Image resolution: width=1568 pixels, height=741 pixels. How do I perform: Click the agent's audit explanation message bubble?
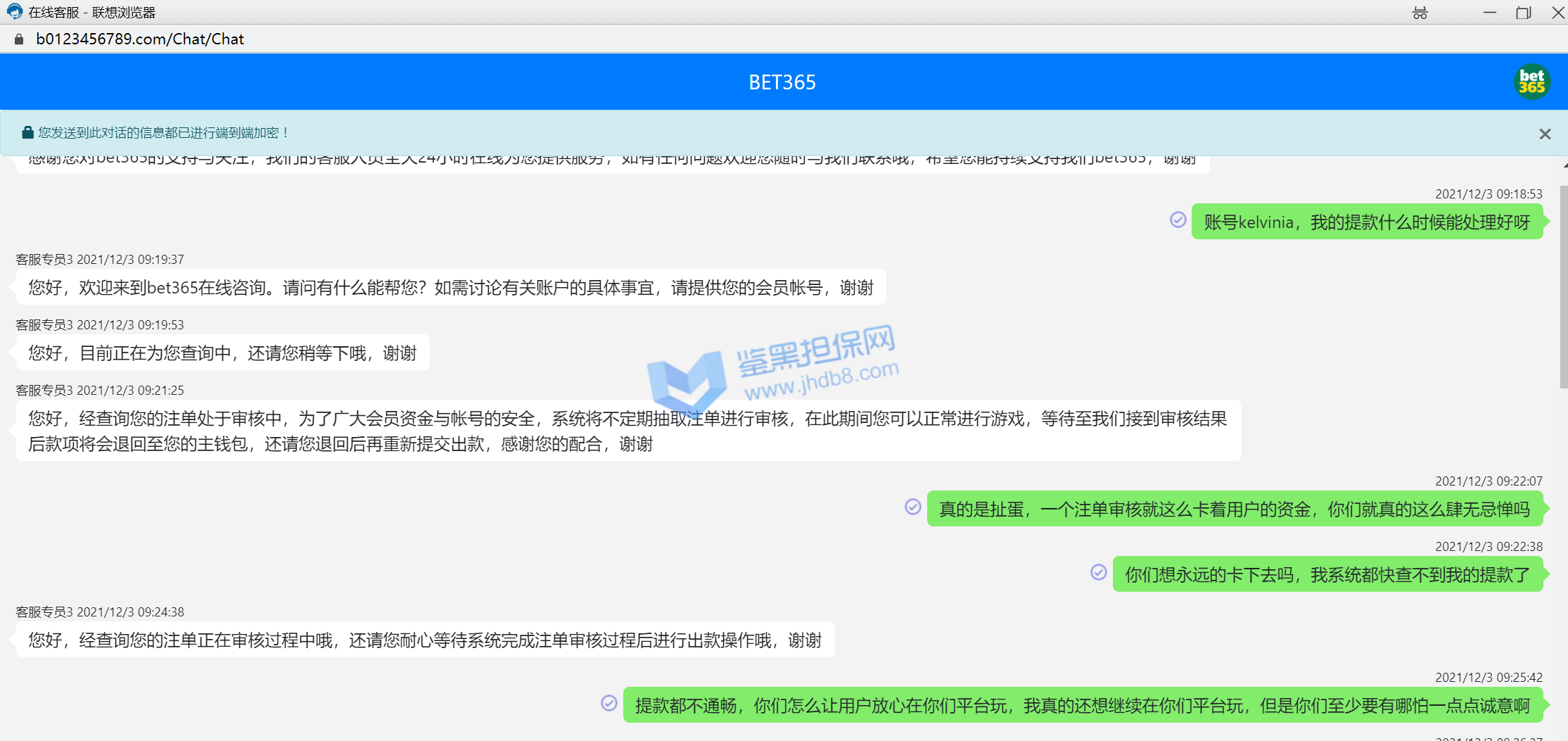pos(627,431)
